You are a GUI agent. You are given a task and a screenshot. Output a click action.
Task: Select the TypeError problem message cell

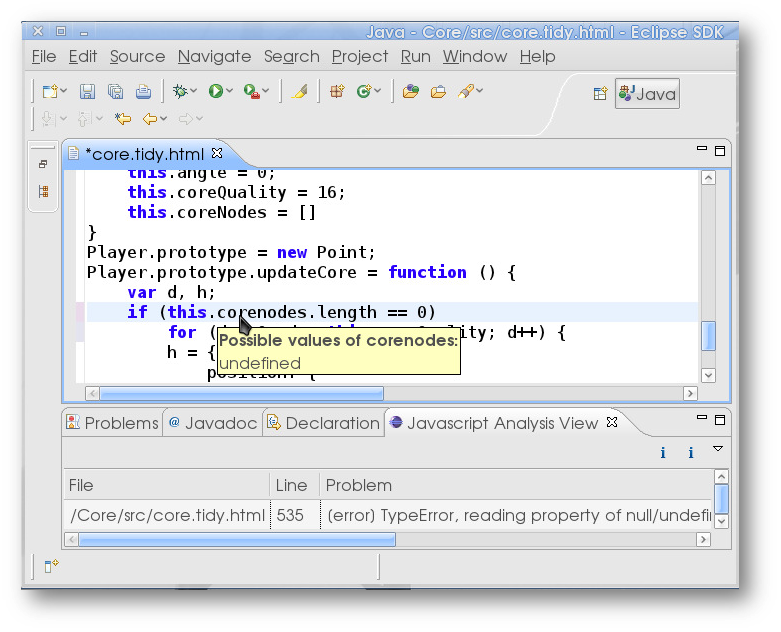click(516, 515)
